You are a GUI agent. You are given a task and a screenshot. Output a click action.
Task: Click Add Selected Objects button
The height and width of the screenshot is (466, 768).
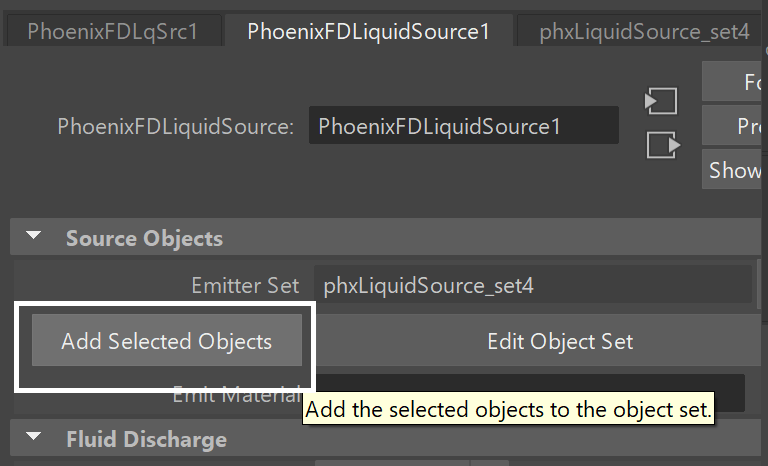coord(167,341)
